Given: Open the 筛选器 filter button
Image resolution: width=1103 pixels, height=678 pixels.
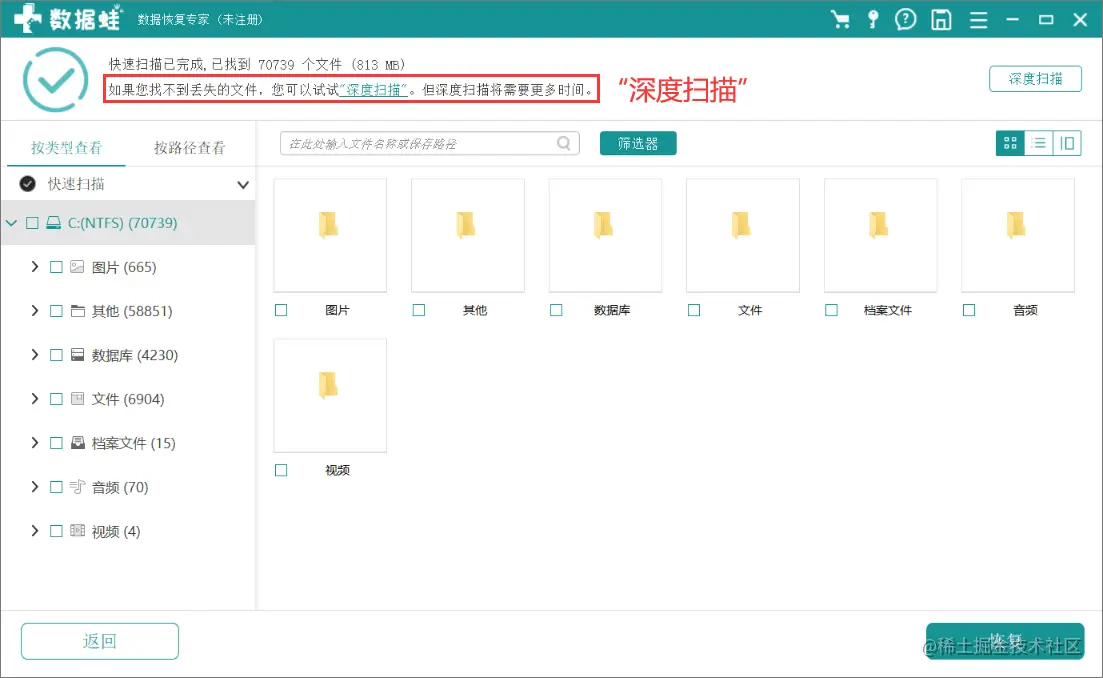Looking at the screenshot, I should [x=638, y=143].
